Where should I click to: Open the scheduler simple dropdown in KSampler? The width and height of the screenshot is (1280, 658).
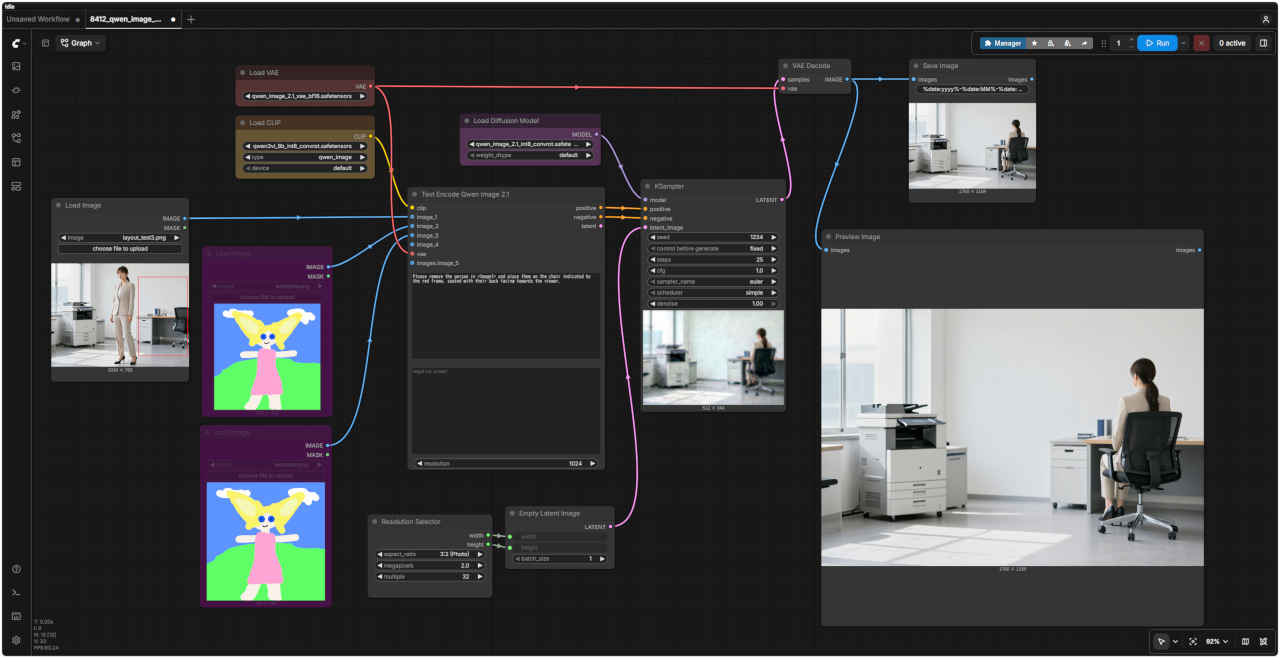point(713,292)
